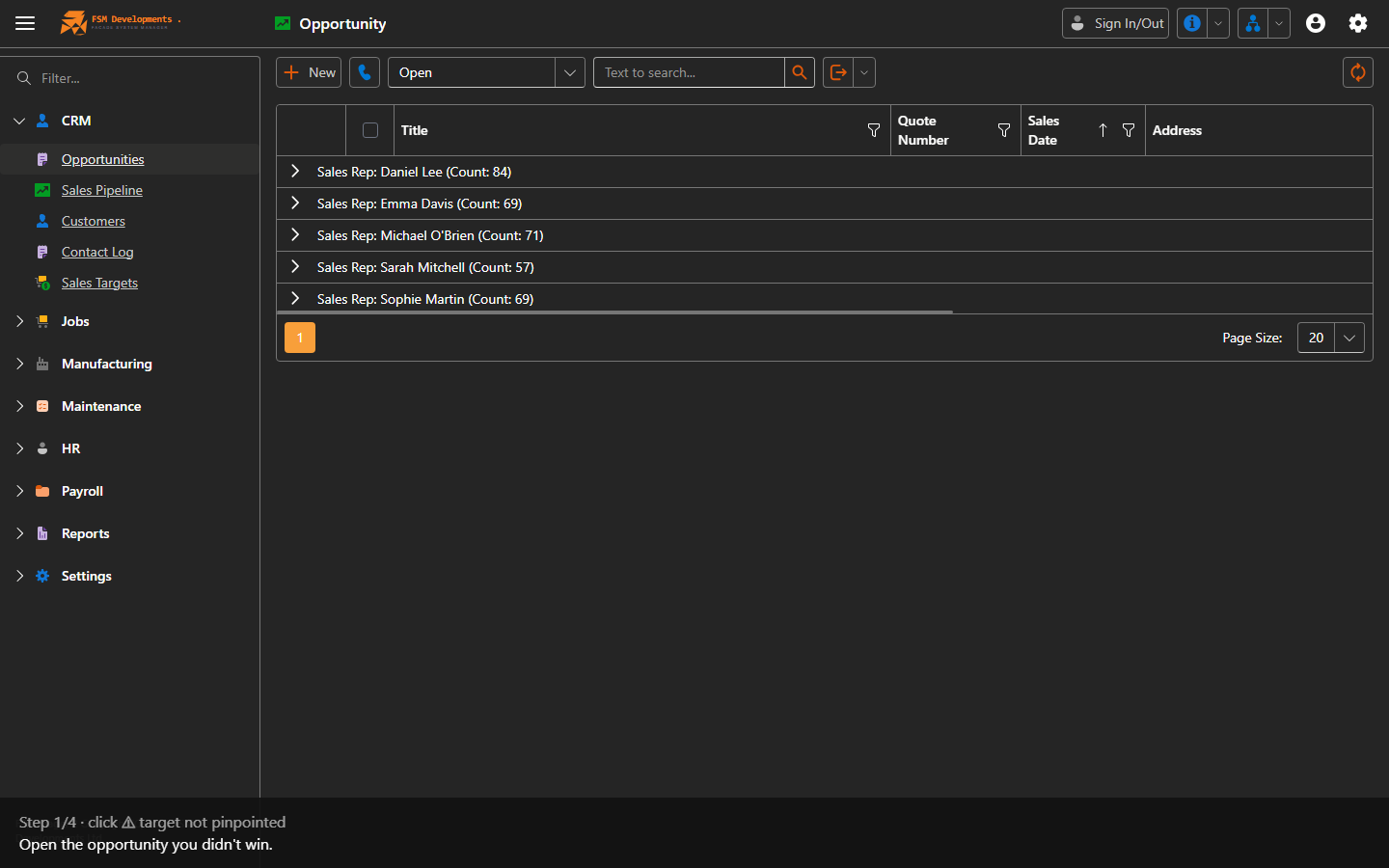Open the Open status dropdown

pyautogui.click(x=486, y=72)
